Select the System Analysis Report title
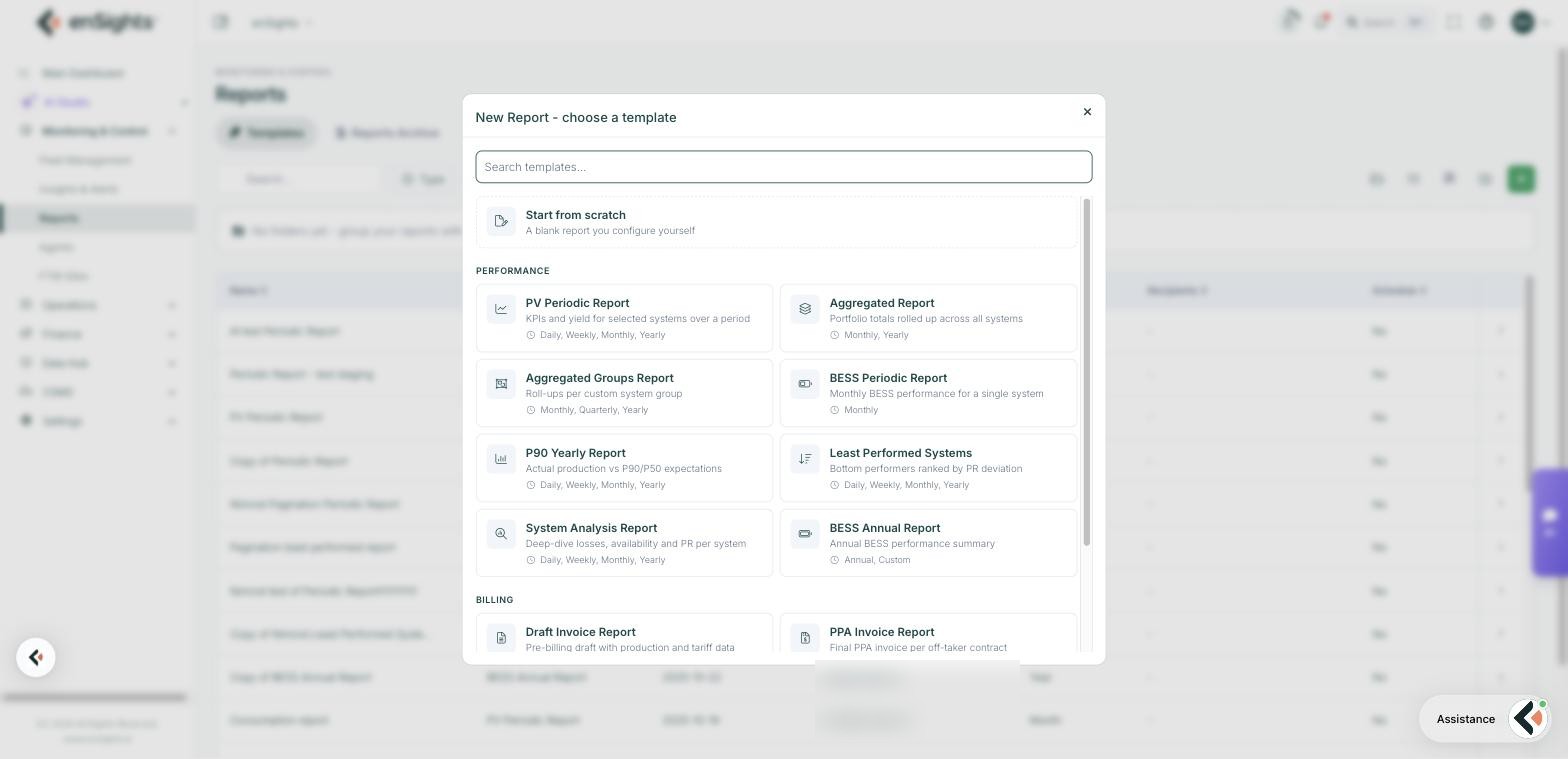This screenshot has width=1568, height=759. (x=591, y=528)
